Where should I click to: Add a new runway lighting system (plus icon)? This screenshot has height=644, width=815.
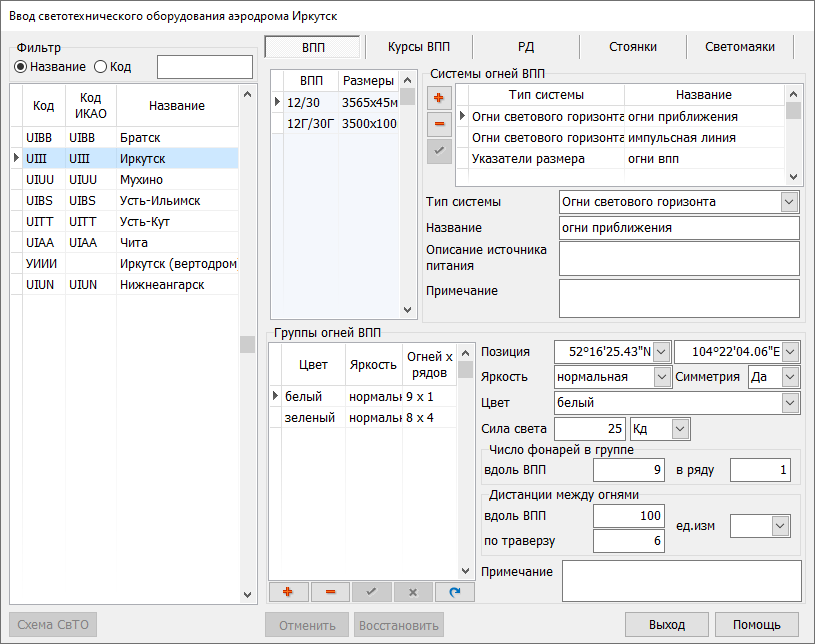point(438,97)
